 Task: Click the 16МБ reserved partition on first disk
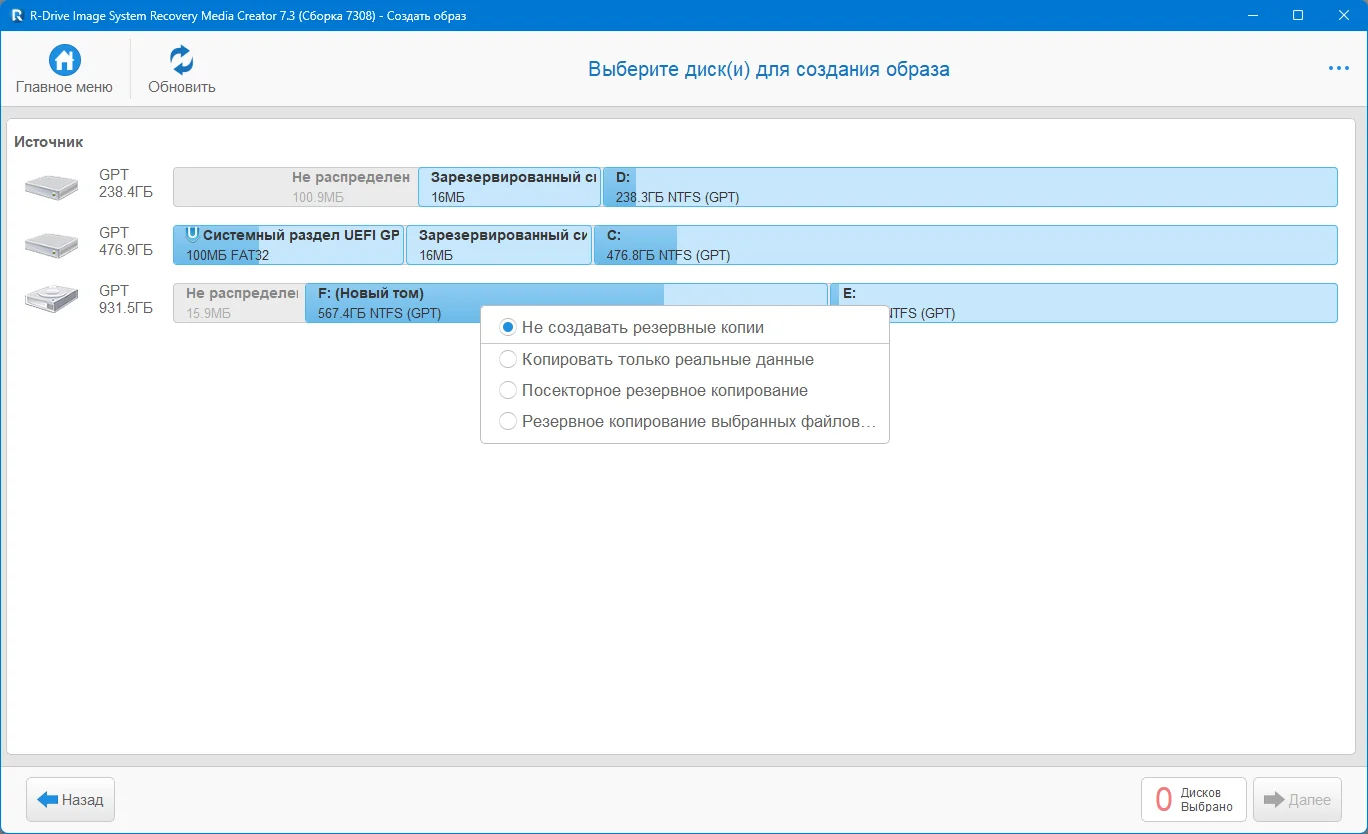pyautogui.click(x=509, y=187)
